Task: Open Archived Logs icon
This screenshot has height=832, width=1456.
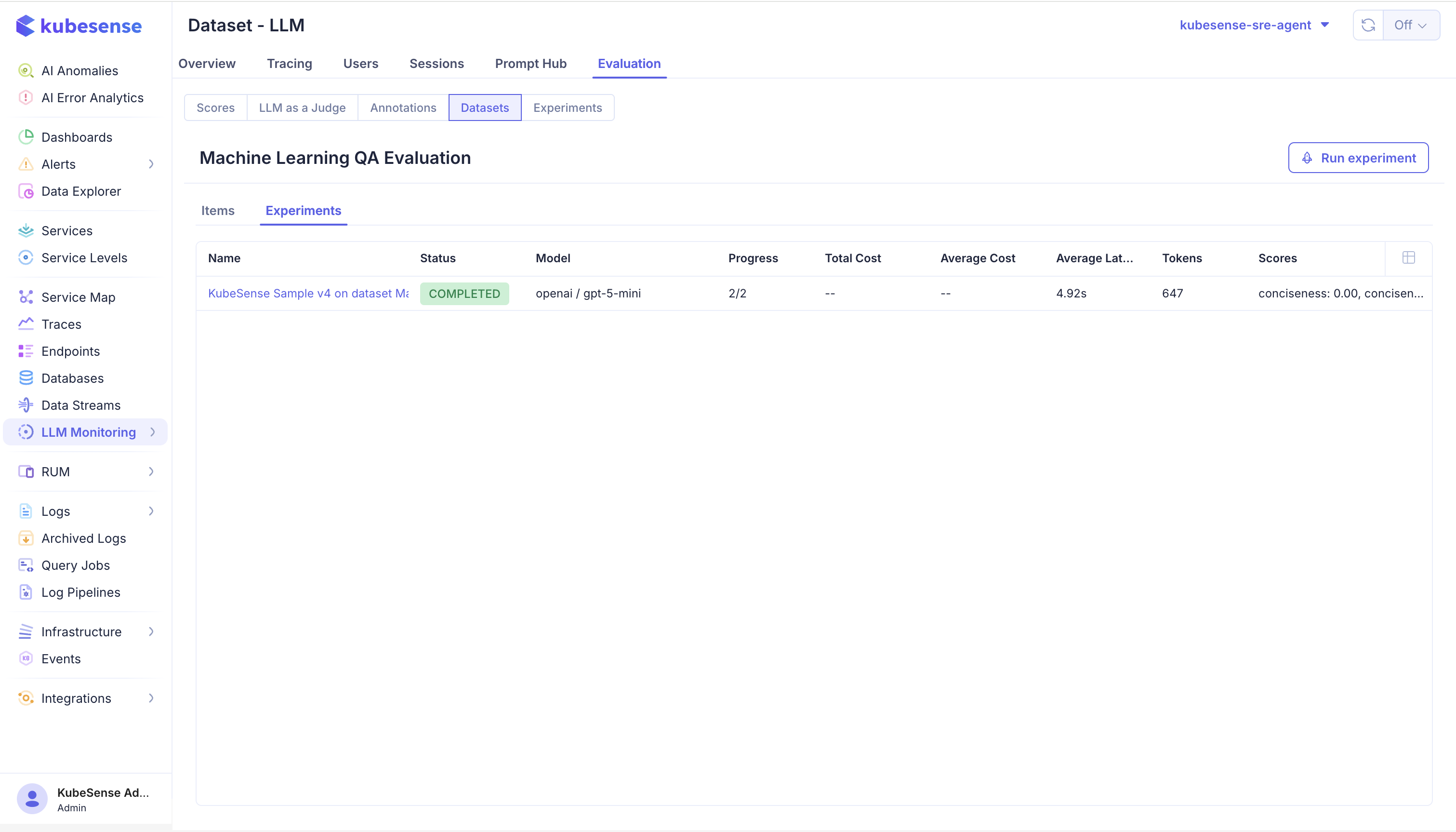Action: pos(26,538)
